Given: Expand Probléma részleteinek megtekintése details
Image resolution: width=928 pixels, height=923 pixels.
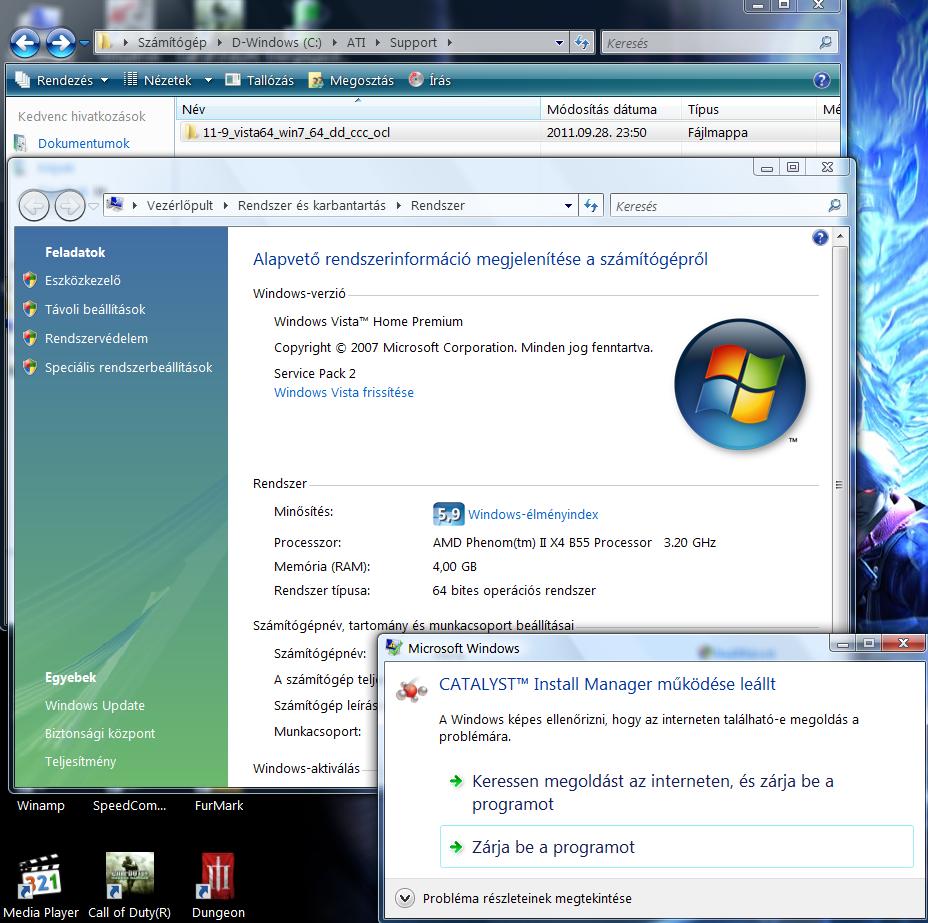Looking at the screenshot, I should coord(513,899).
